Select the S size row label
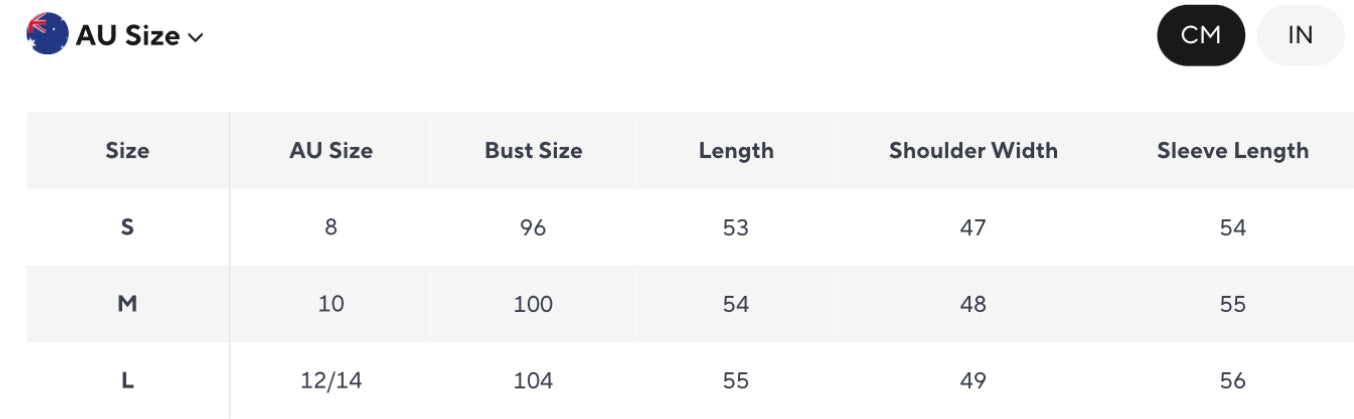1354x419 pixels. [x=127, y=228]
